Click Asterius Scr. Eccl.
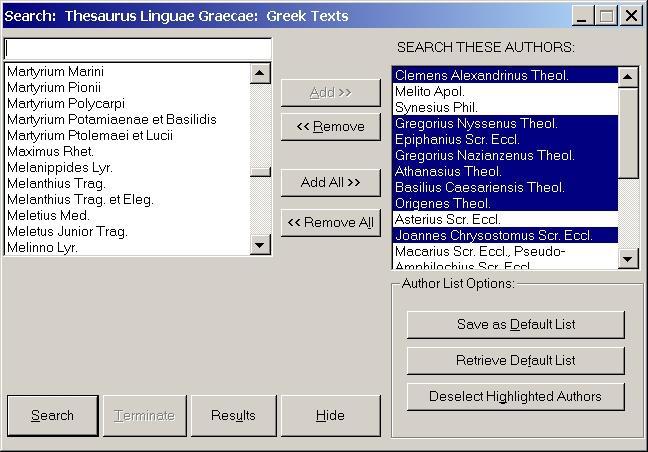 point(505,219)
